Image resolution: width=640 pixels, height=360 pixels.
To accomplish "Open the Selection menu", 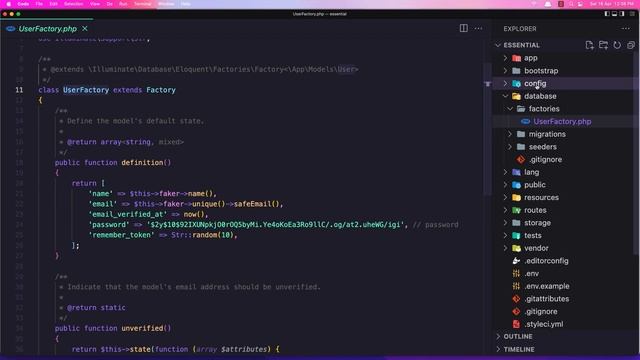I will (73, 4).
